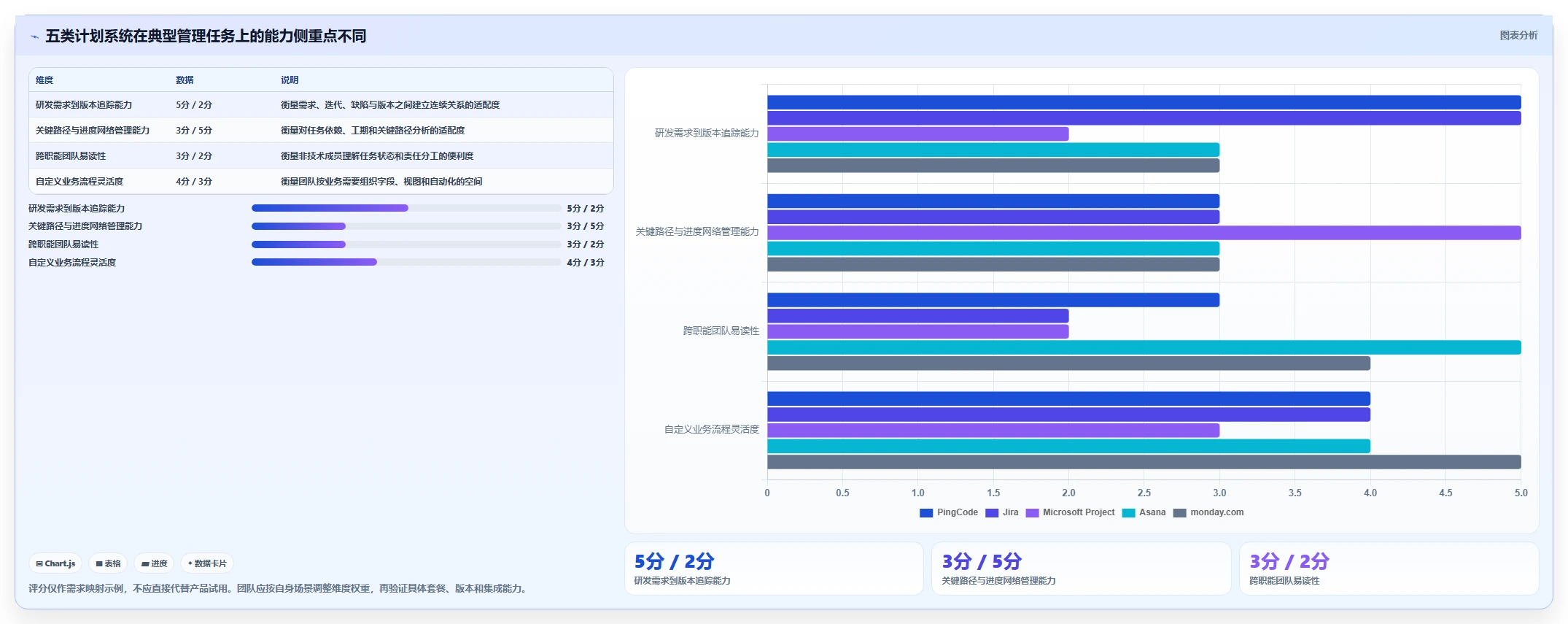
Task: Click the 进度 tag chip
Action: click(x=154, y=563)
